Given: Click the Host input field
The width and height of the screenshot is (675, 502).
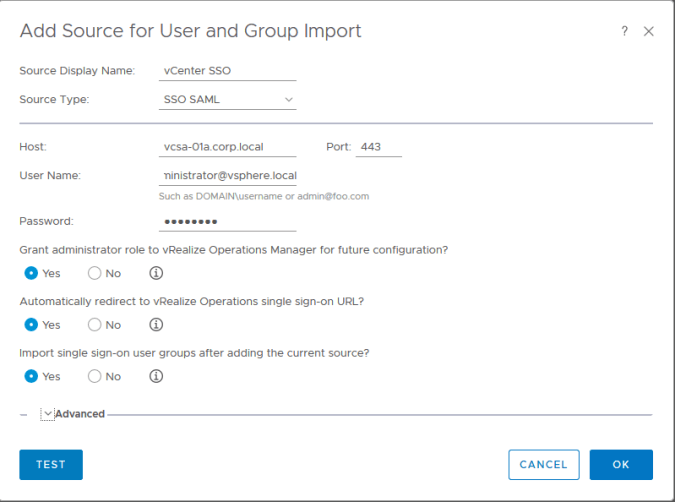Looking at the screenshot, I should coord(228,147).
